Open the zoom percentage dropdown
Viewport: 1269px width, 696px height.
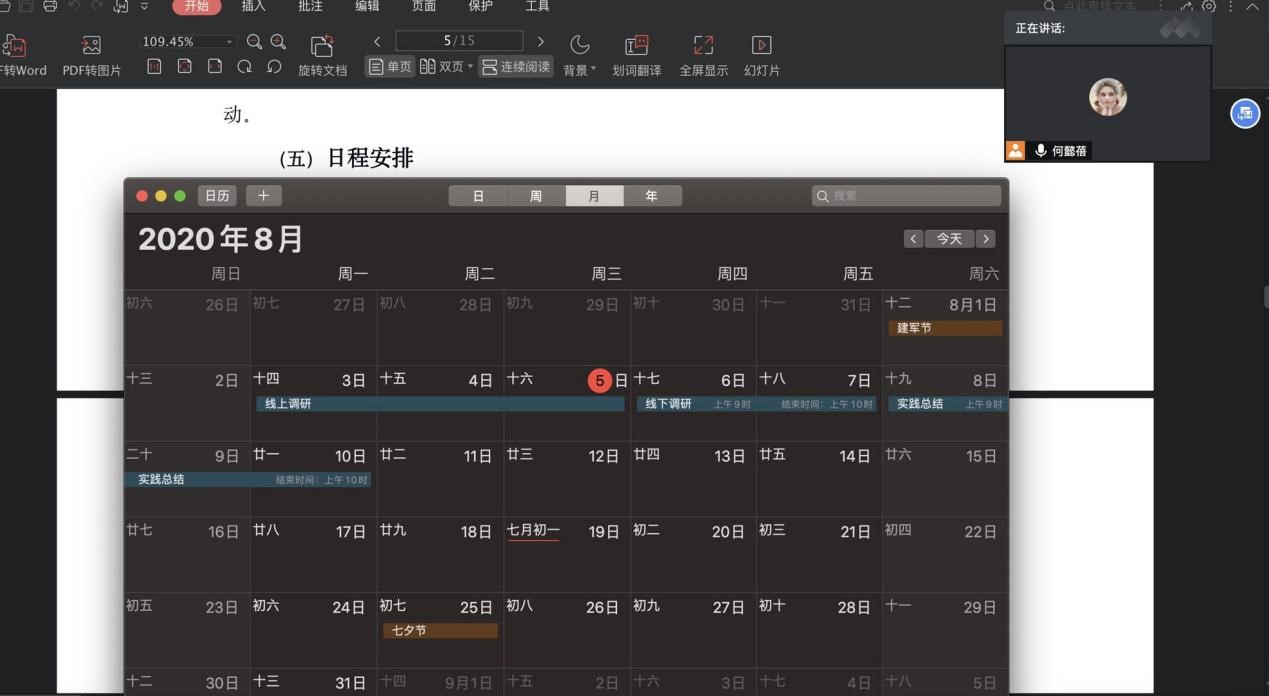tap(230, 42)
